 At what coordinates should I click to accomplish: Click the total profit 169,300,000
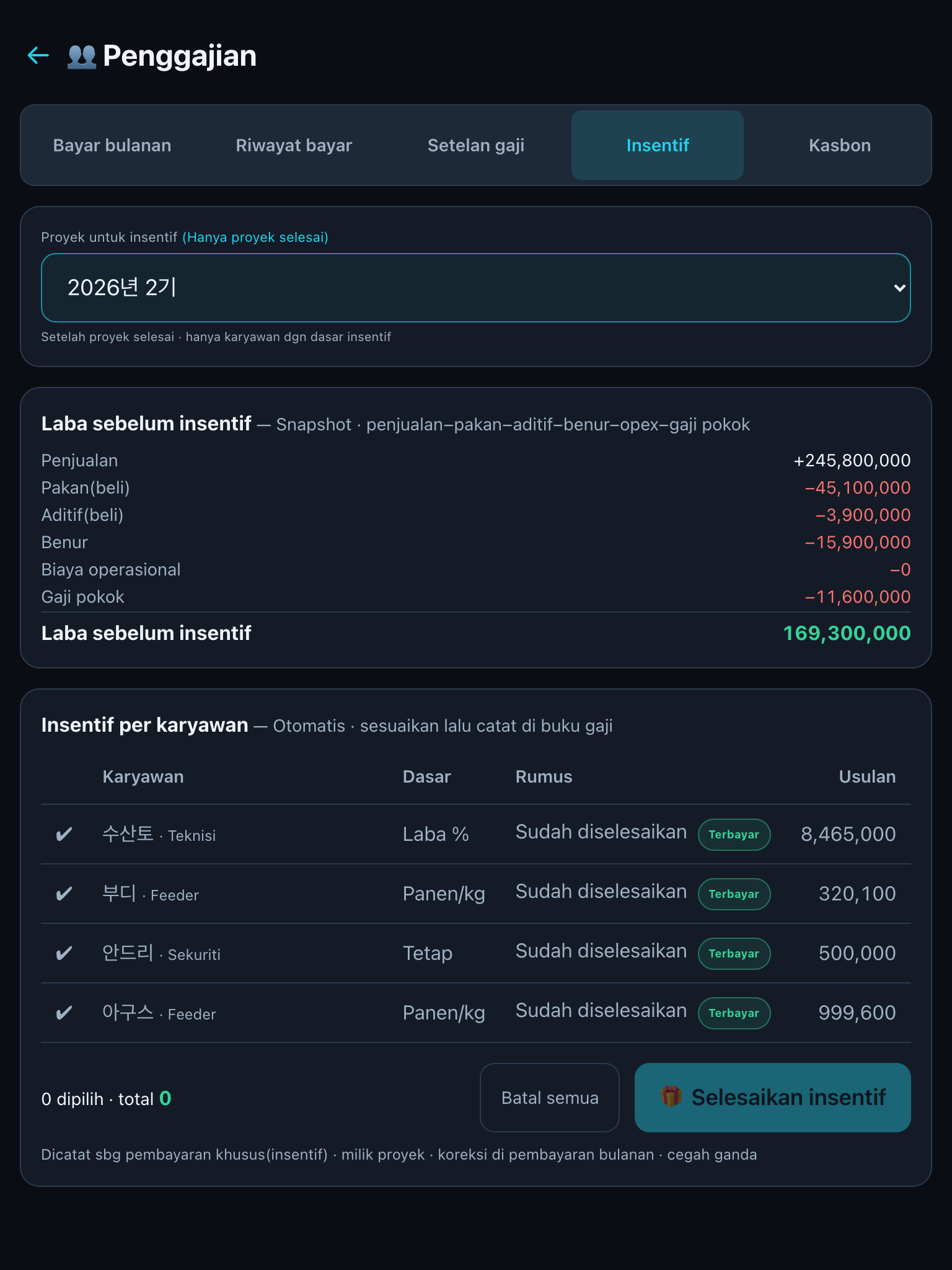(847, 633)
